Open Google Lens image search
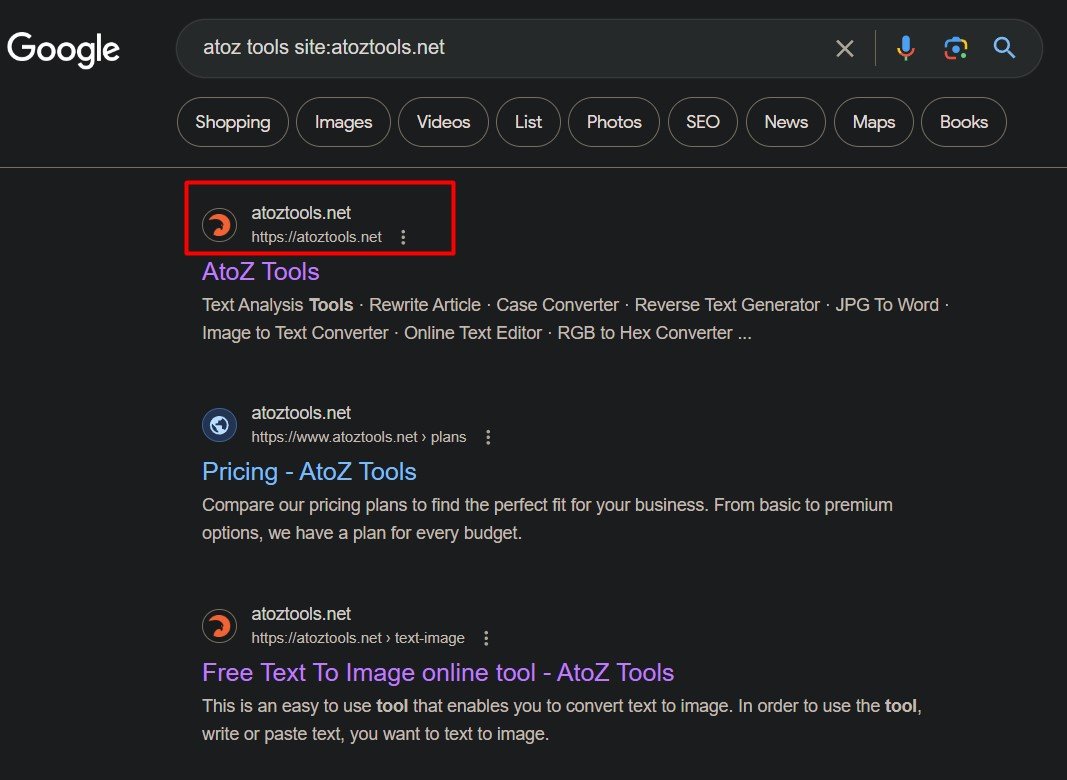1067x780 pixels. click(x=955, y=48)
